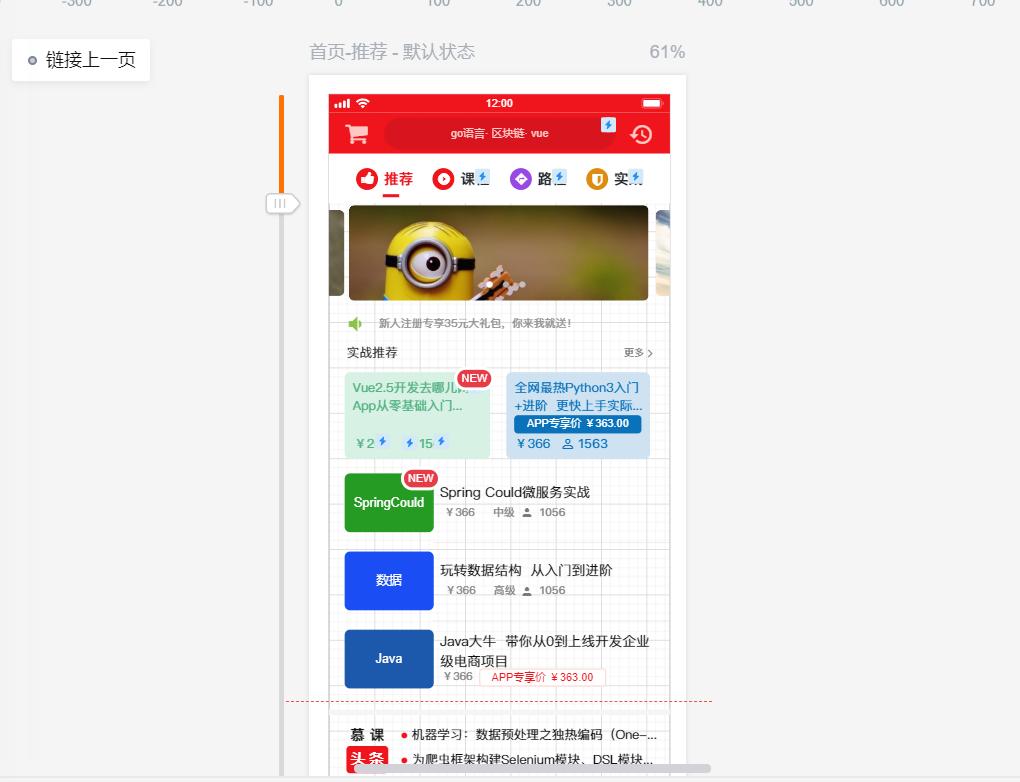Click the lightning bolt badge beside the search bar
The height and width of the screenshot is (782, 1020).
coord(608,124)
